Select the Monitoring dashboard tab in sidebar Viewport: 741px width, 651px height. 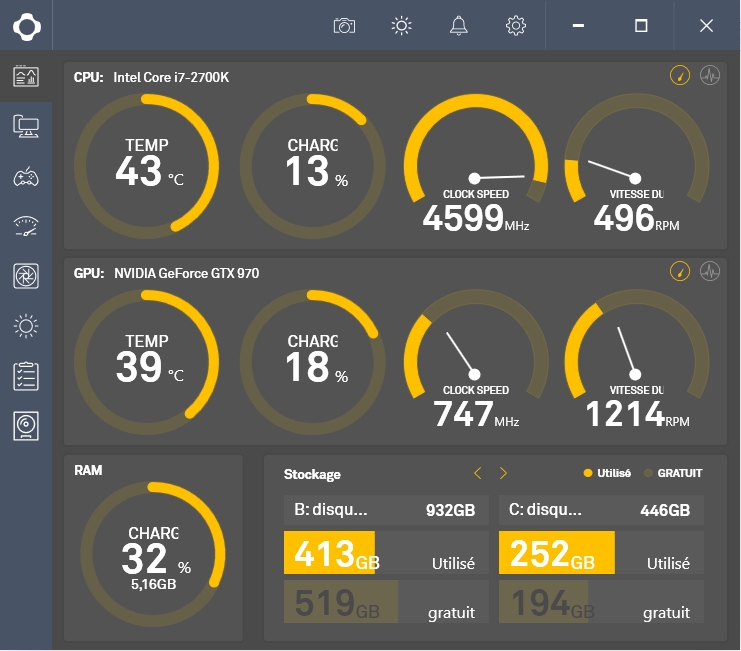point(26,76)
